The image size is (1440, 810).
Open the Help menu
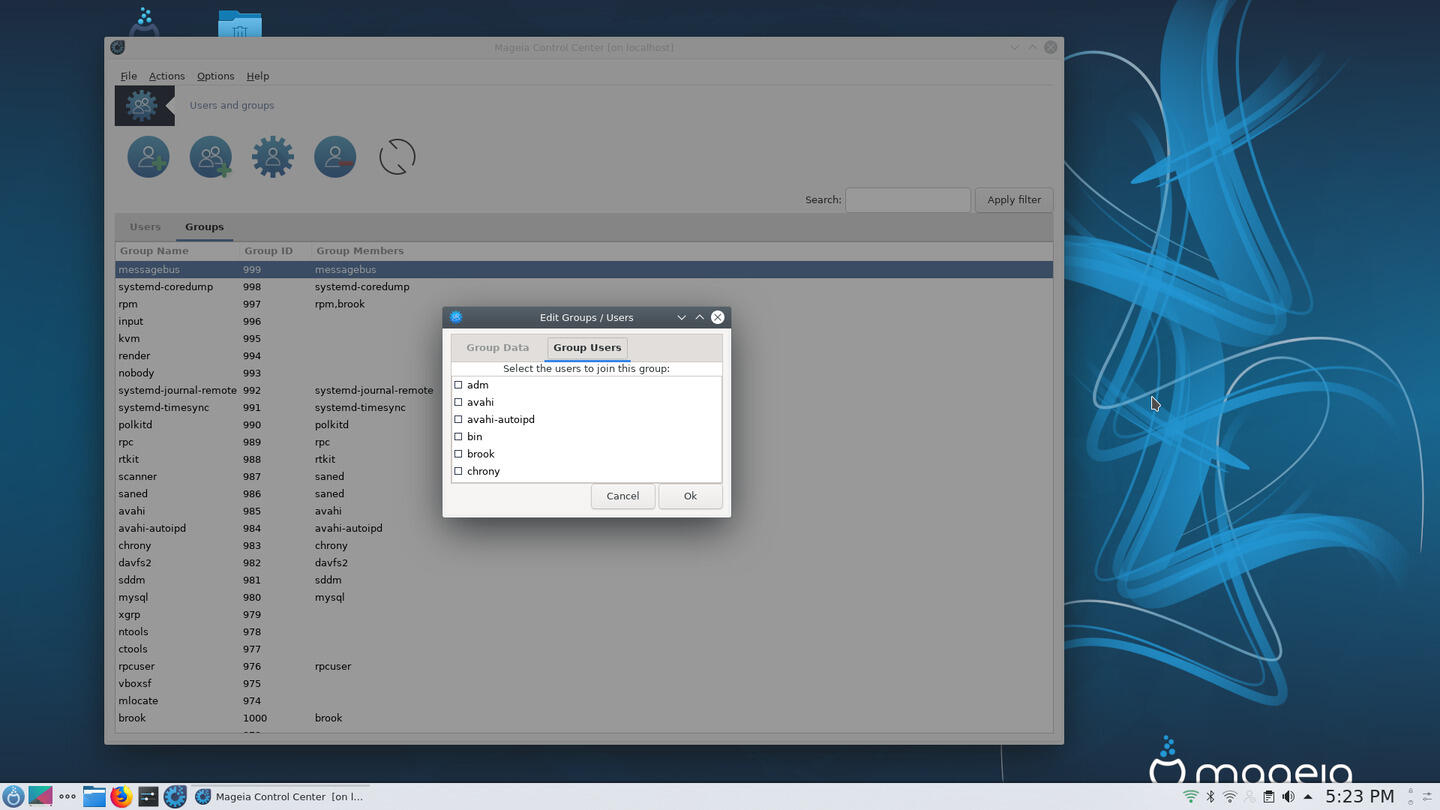258,76
